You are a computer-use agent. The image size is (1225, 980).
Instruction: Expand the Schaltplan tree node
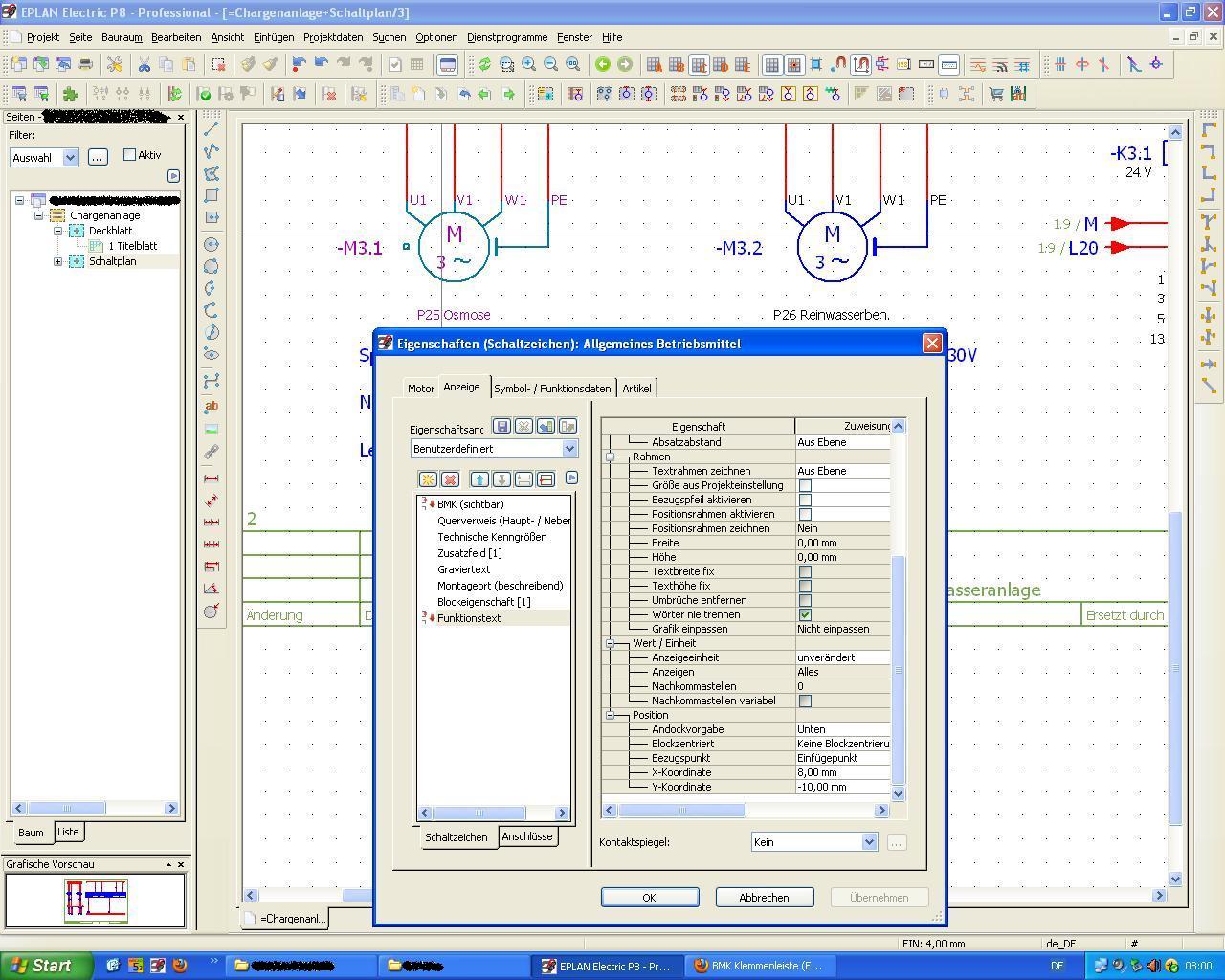point(57,261)
